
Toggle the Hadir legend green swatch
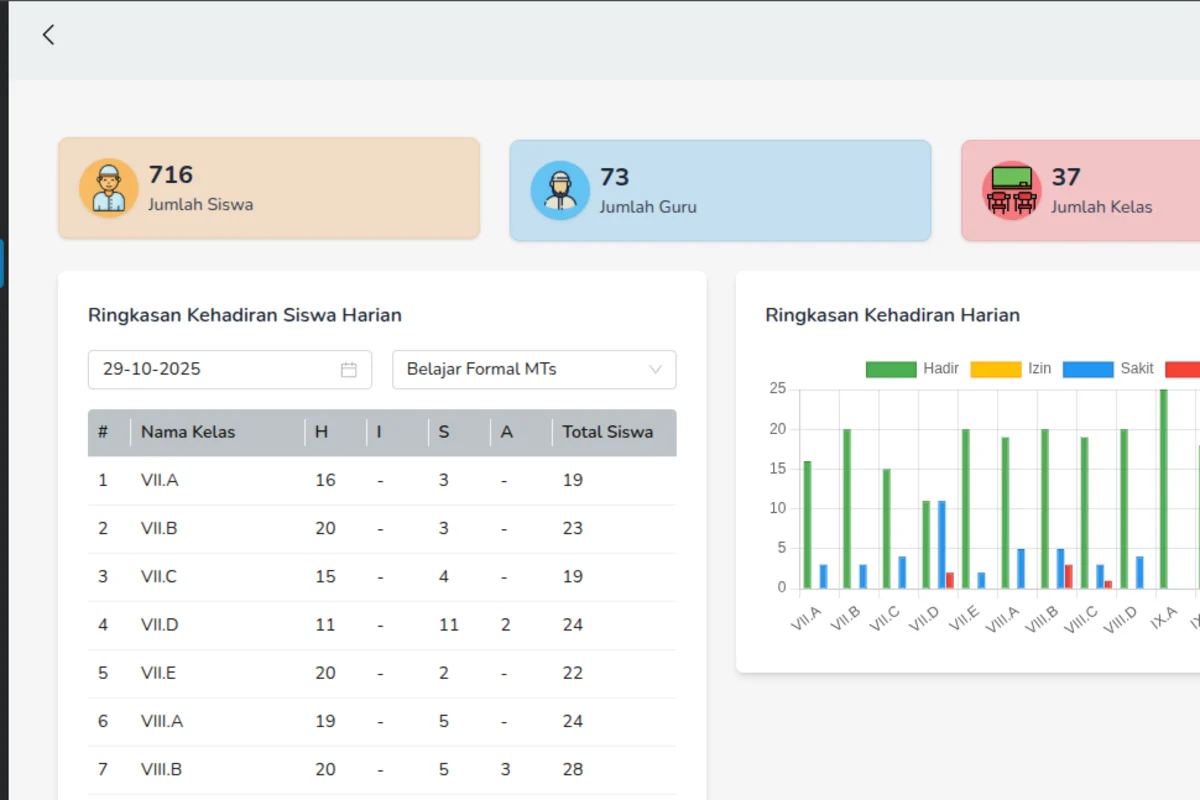pos(891,369)
